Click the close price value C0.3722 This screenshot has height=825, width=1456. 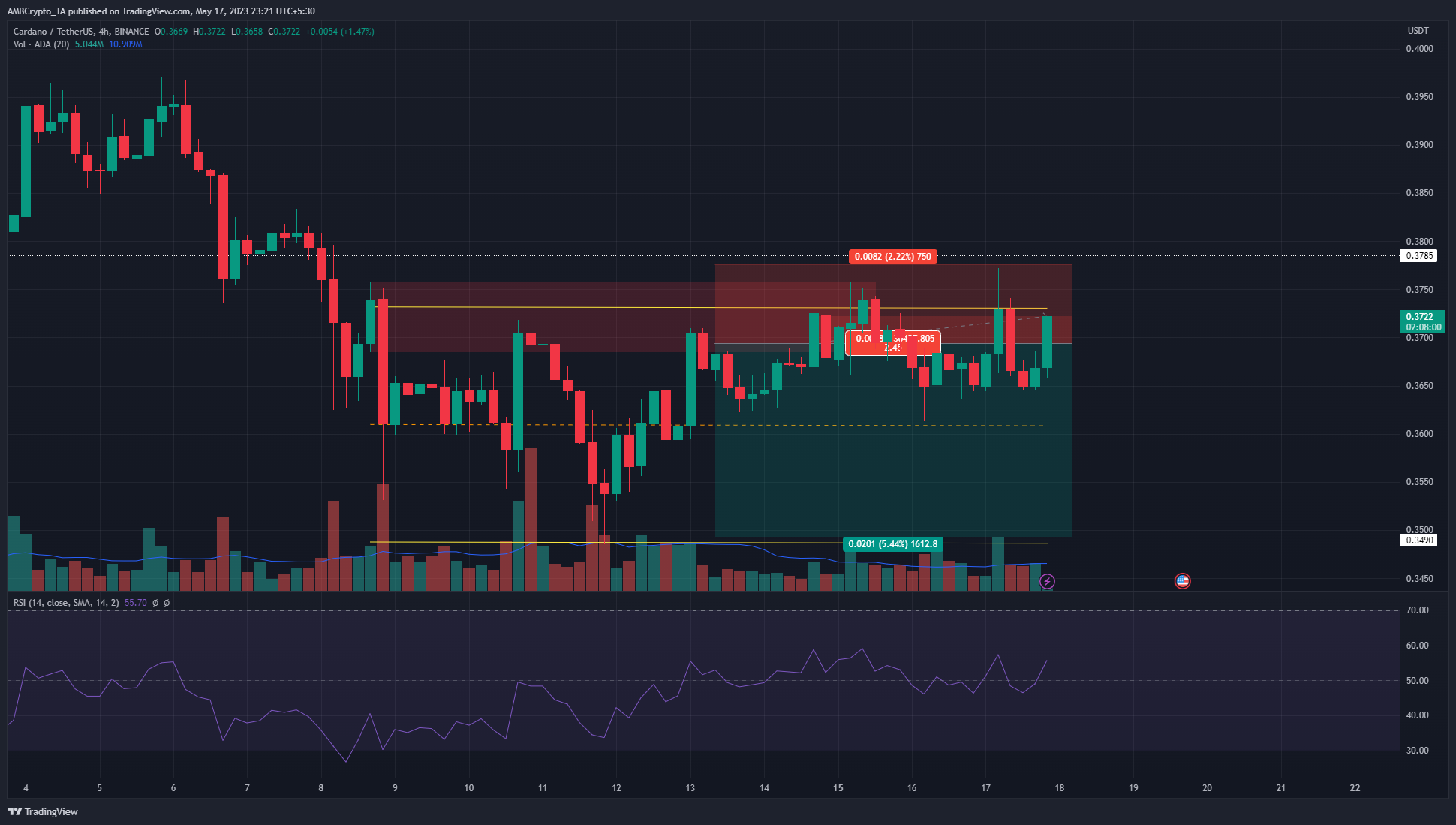pos(284,32)
